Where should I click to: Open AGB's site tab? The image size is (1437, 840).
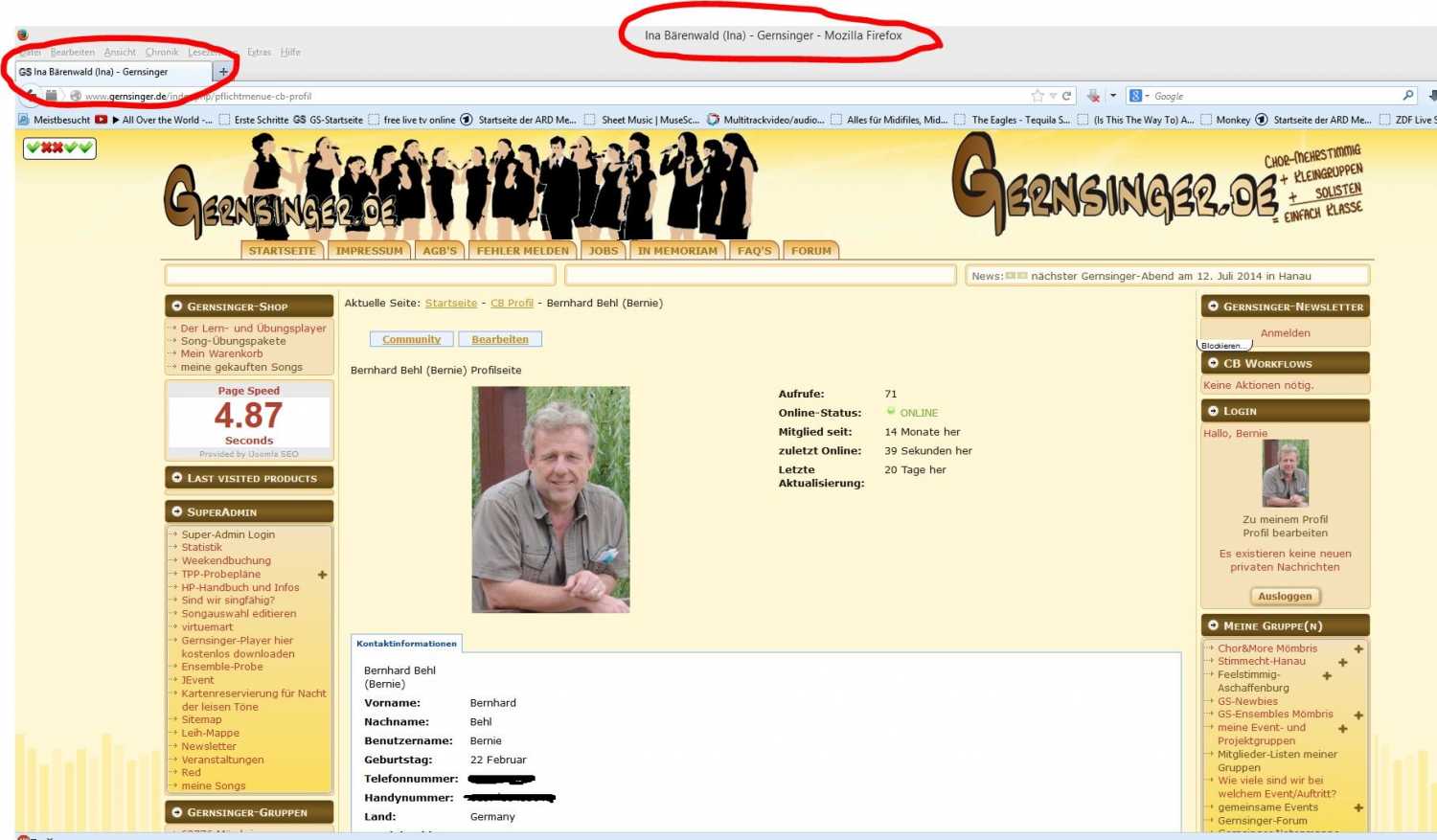[x=440, y=250]
